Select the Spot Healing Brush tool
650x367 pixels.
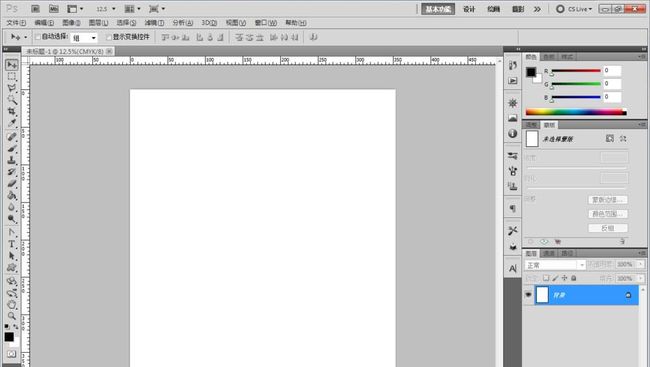[x=12, y=137]
